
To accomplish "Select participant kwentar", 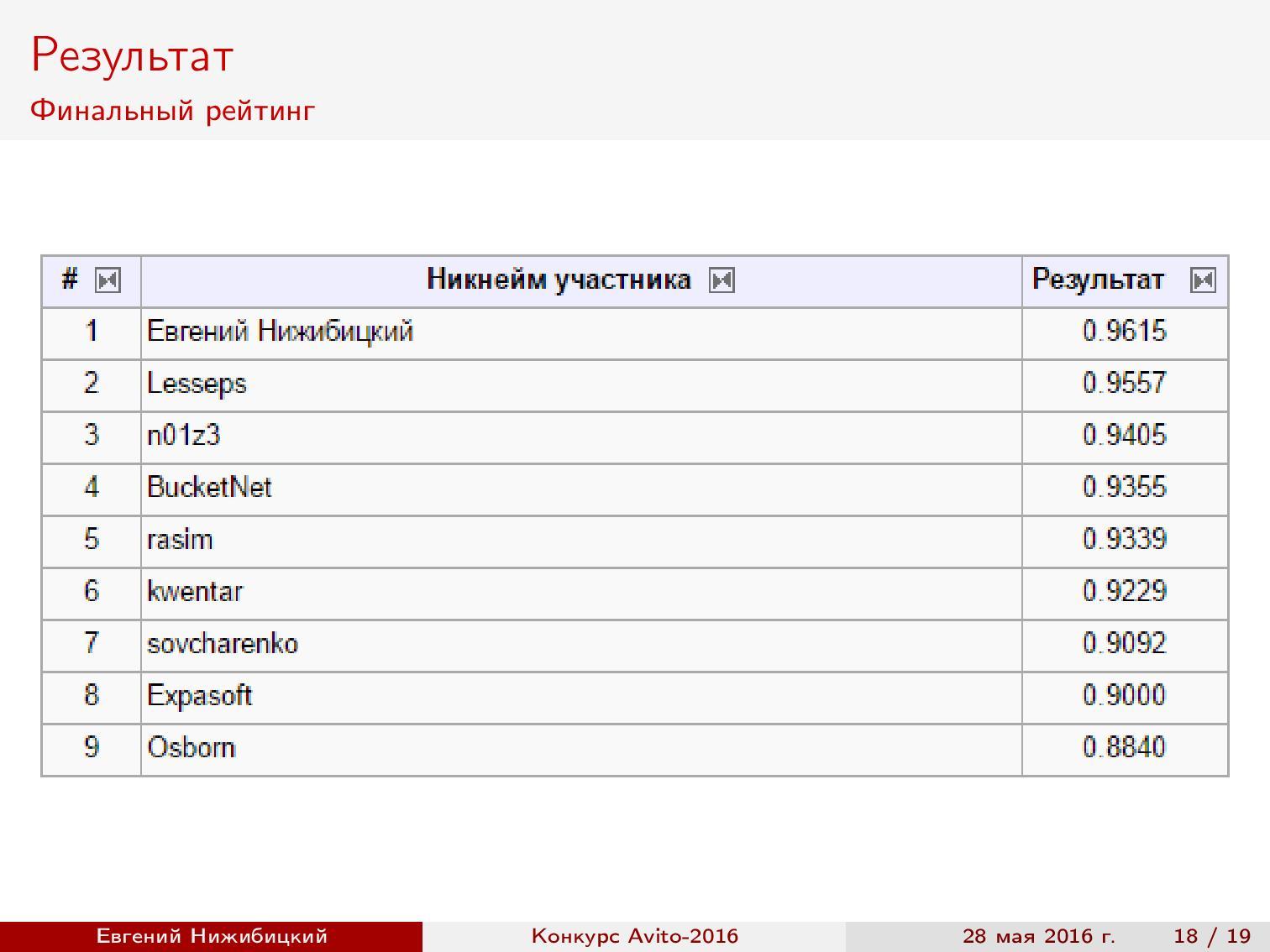I will click(195, 591).
